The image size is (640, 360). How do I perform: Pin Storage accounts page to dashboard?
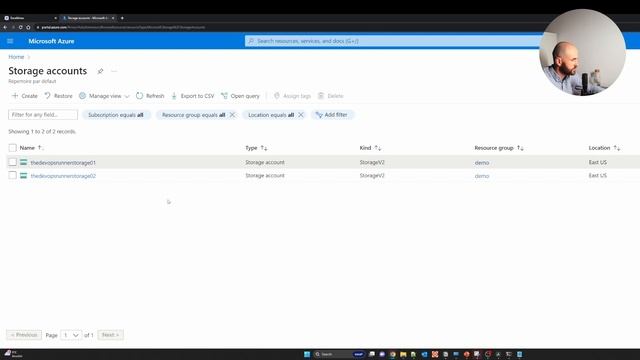point(100,71)
